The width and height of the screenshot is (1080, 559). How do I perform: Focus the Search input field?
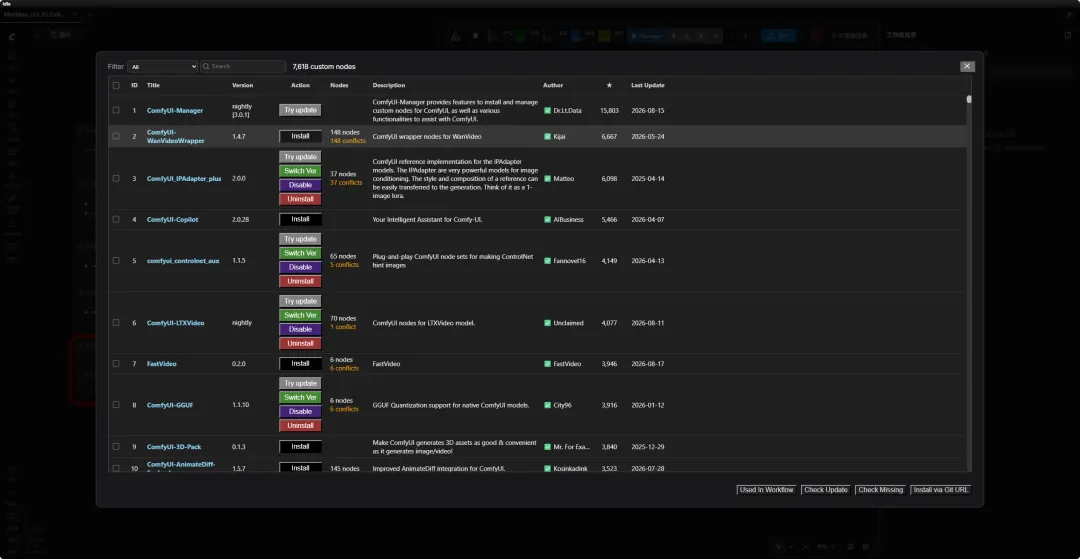pyautogui.click(x=243, y=67)
